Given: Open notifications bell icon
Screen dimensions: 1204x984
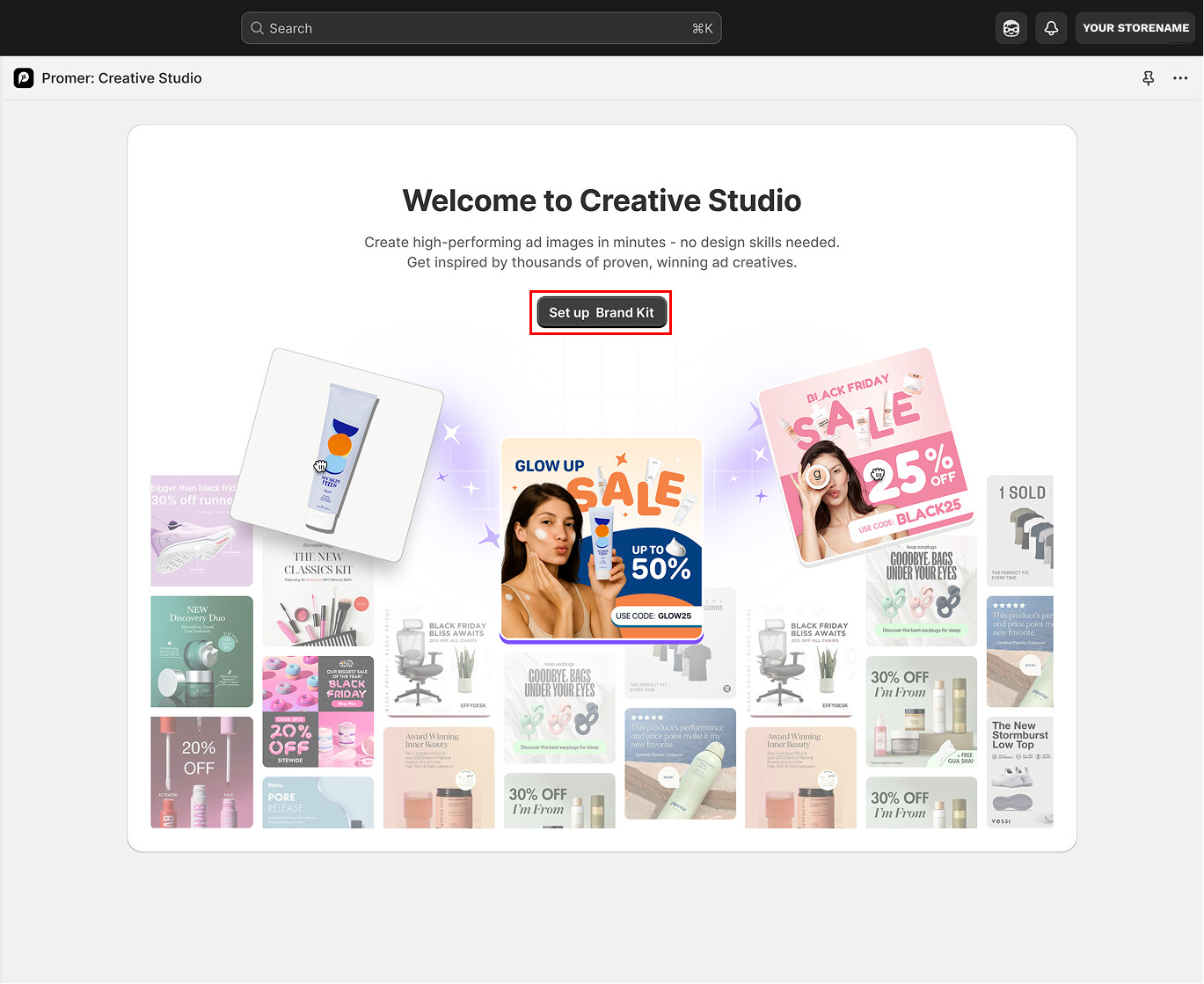Looking at the screenshot, I should [x=1051, y=28].
